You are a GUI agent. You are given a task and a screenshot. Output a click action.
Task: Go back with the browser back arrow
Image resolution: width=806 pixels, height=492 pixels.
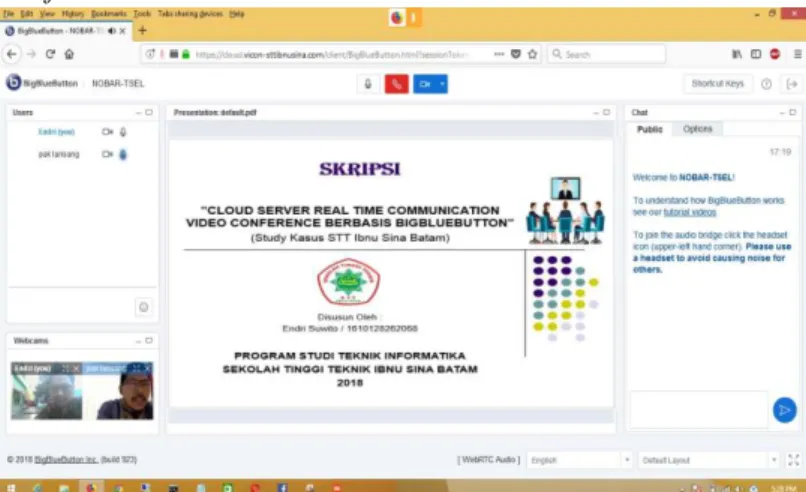click(12, 54)
